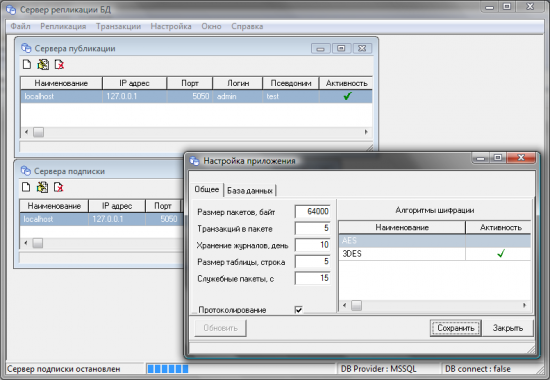
Task: Select localhost row in Сервера подписки
Action: tap(102, 219)
